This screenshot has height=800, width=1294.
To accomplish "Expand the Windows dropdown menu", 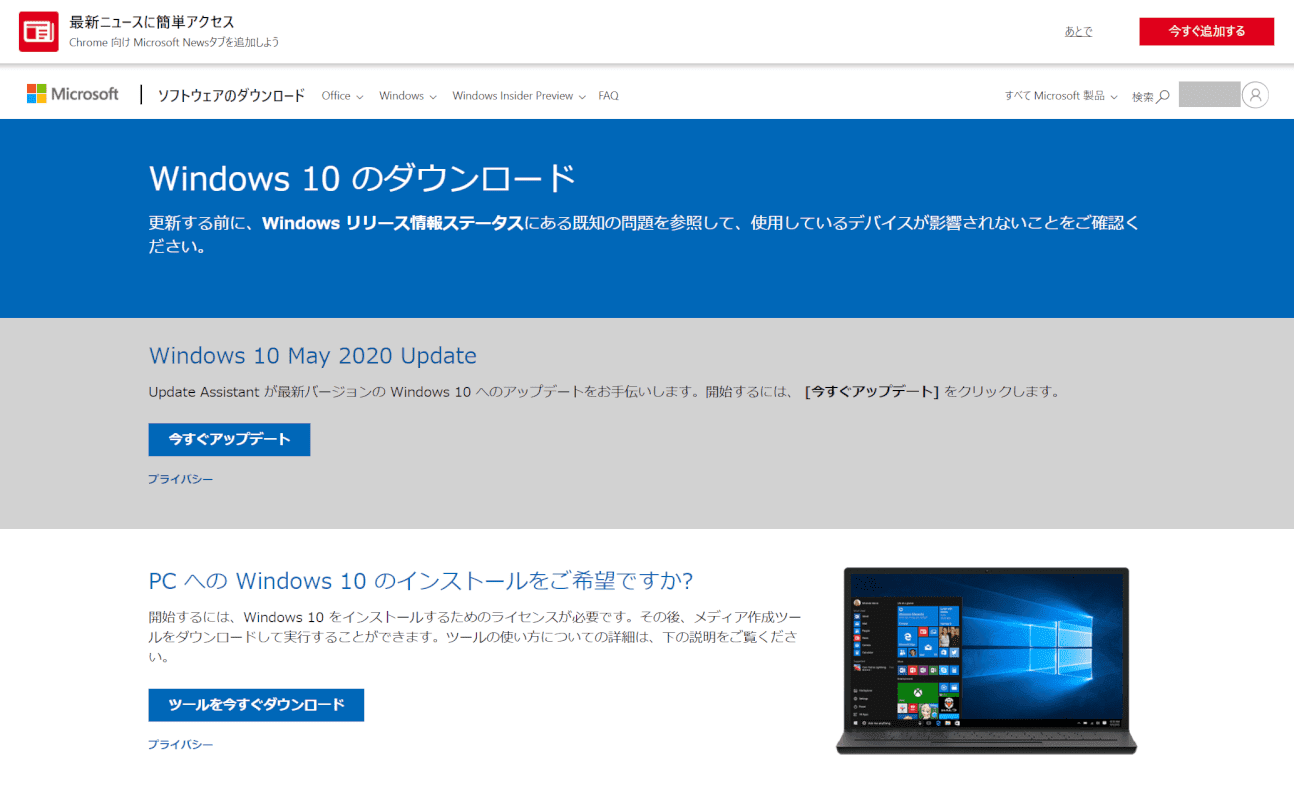I will (408, 96).
